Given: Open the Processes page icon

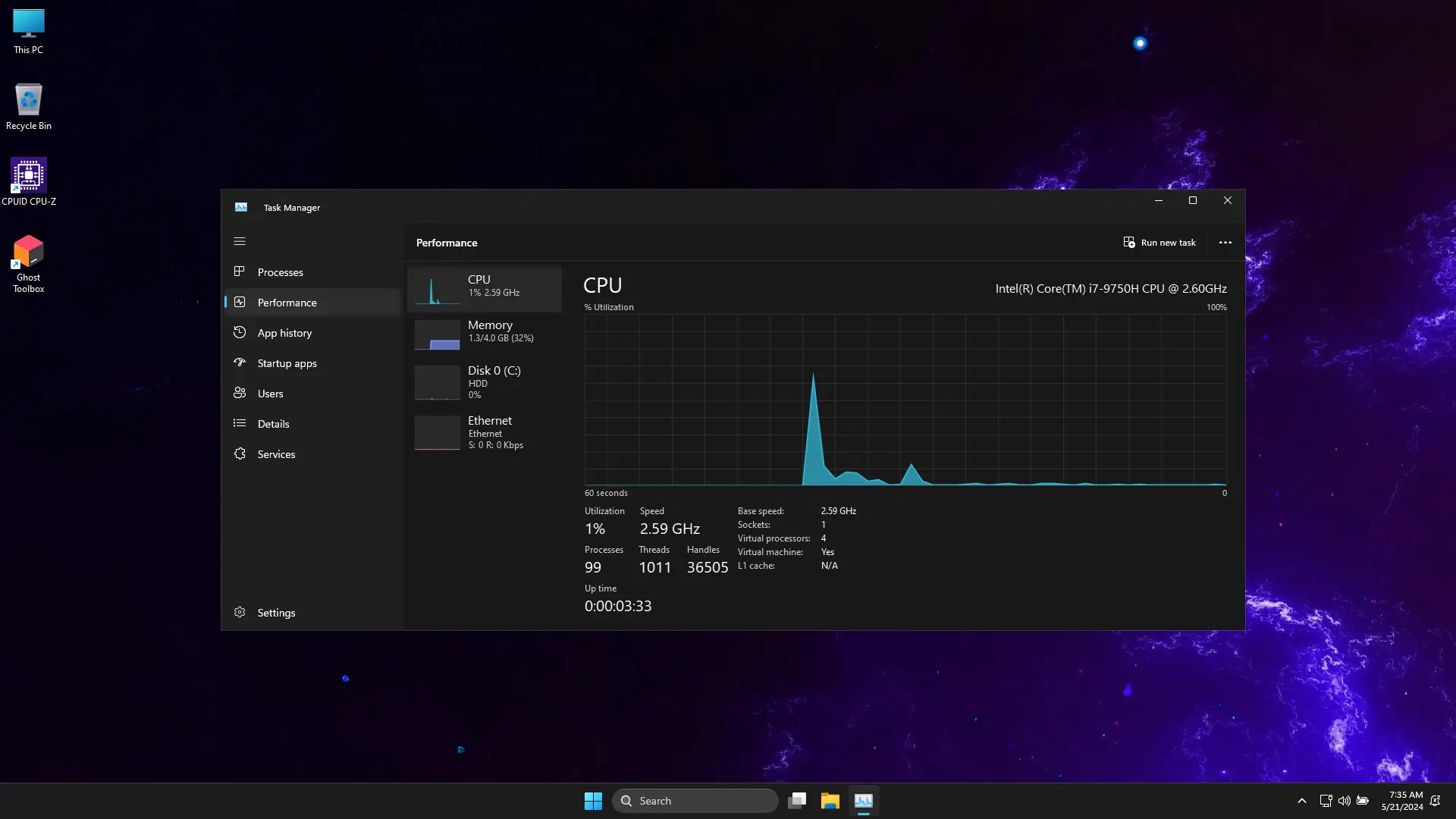Looking at the screenshot, I should click(240, 271).
